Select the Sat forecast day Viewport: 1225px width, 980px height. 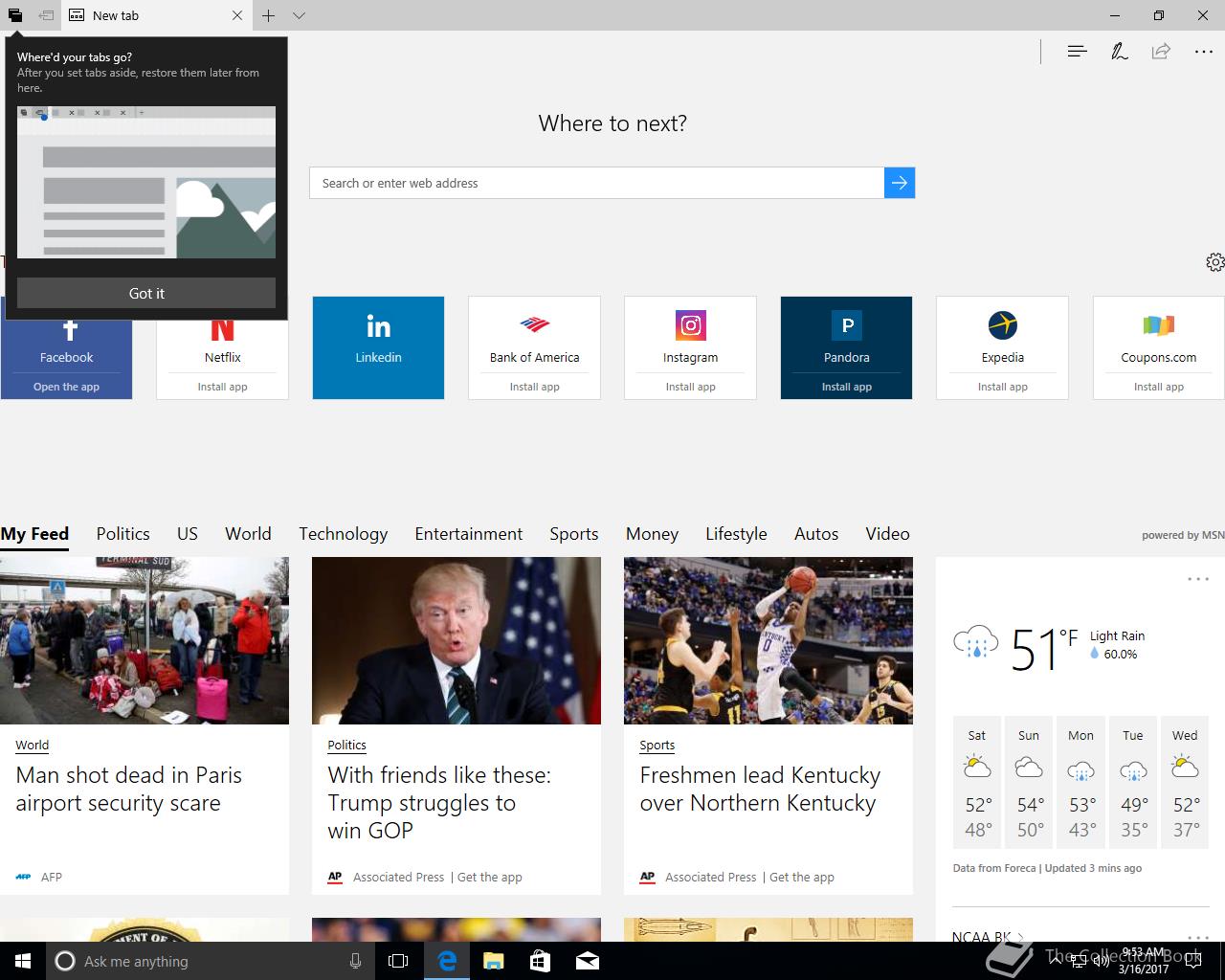(976, 782)
